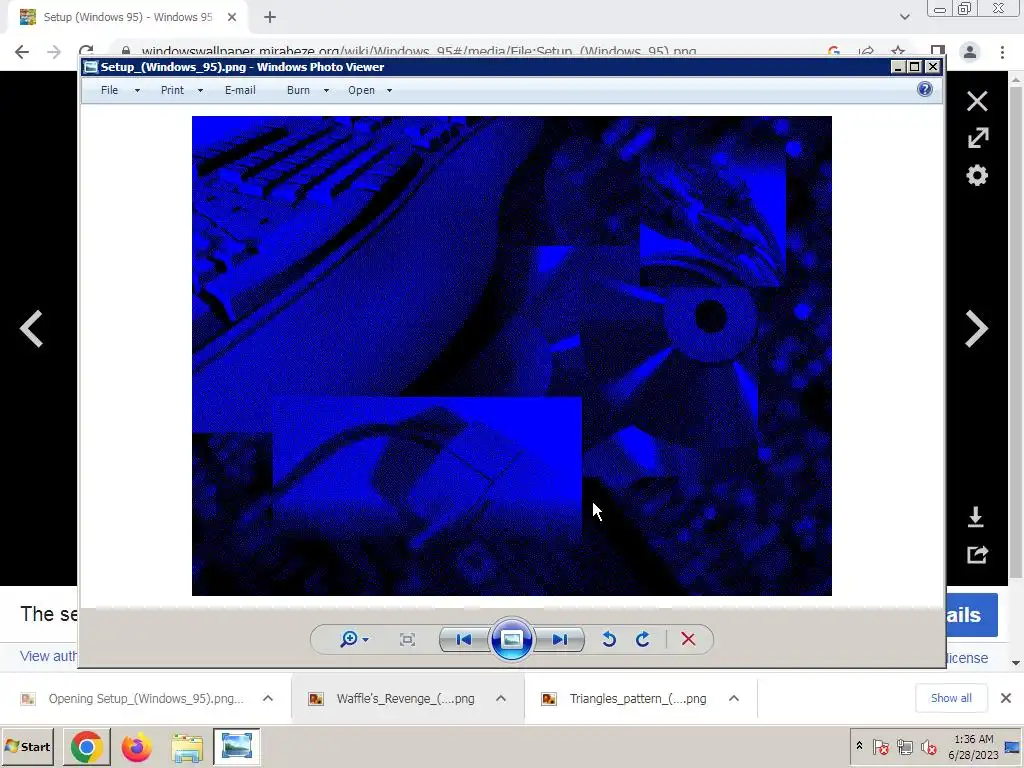Expand options for Opening Setup download
Viewport: 1024px width, 768px height.
point(268,698)
